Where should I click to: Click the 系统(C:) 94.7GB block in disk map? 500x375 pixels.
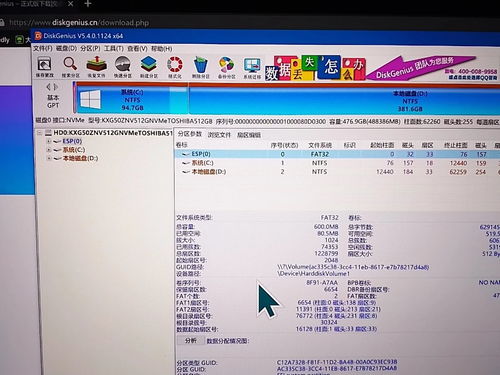(132, 99)
